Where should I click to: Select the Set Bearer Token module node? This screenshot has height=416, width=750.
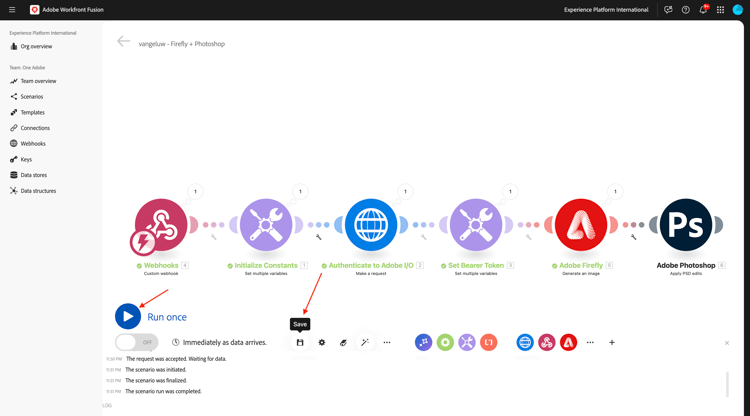[476, 225]
